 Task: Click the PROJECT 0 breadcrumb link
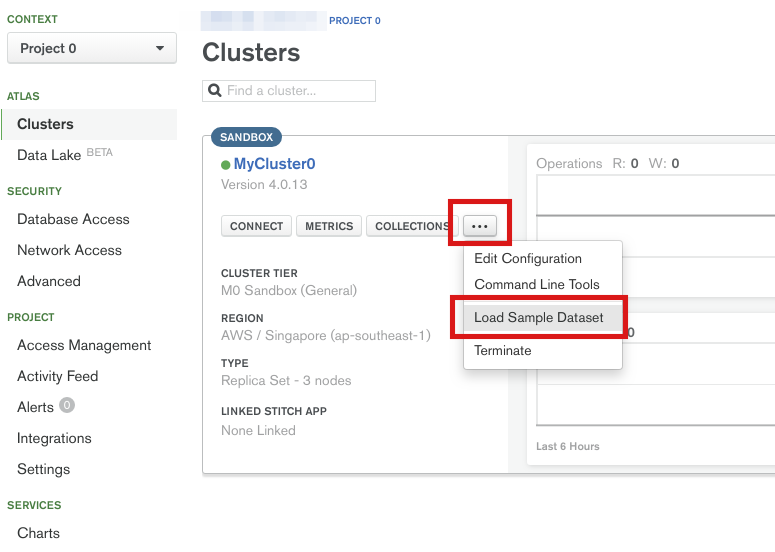pos(354,21)
